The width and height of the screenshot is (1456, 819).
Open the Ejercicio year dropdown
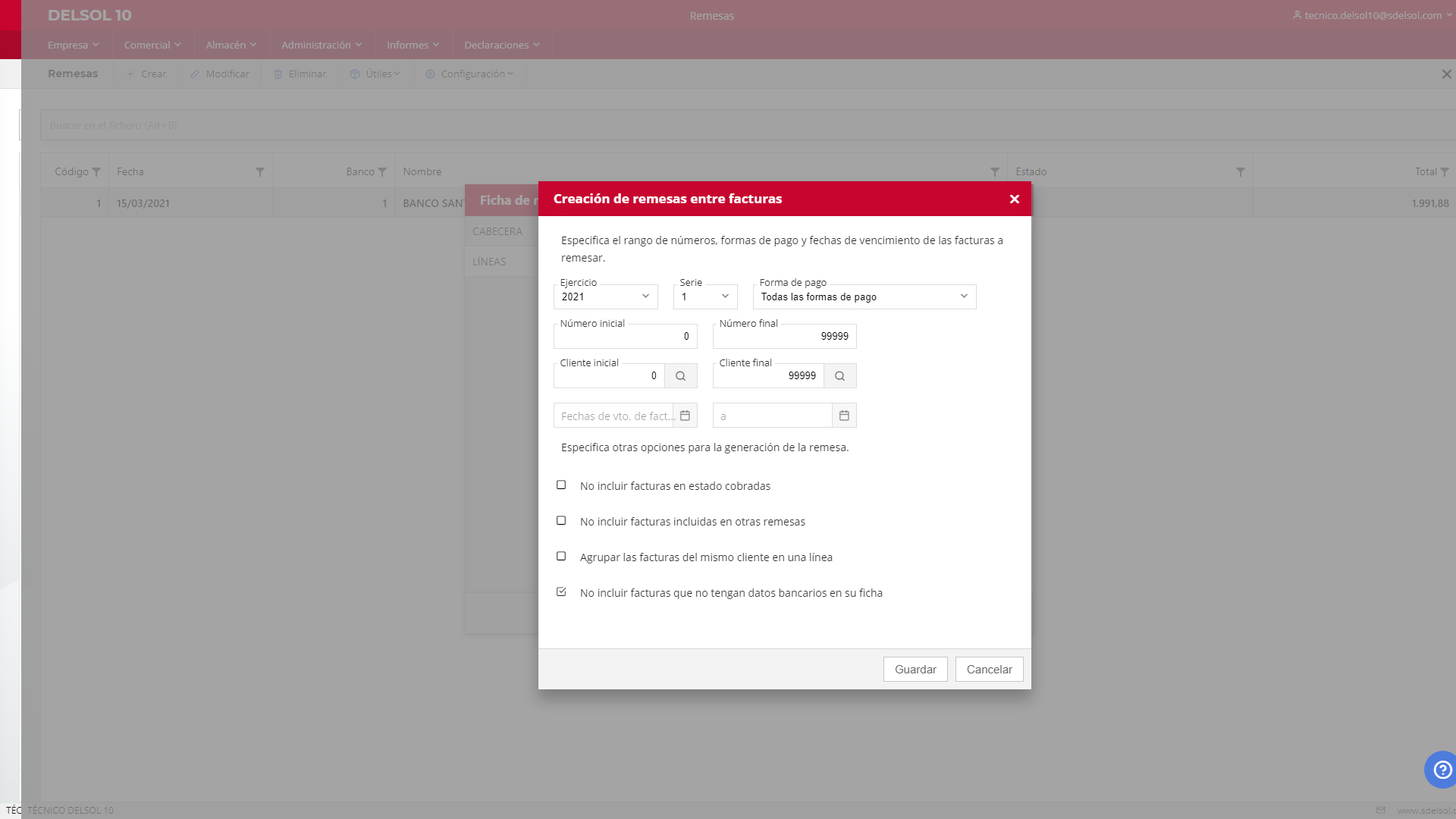(605, 297)
